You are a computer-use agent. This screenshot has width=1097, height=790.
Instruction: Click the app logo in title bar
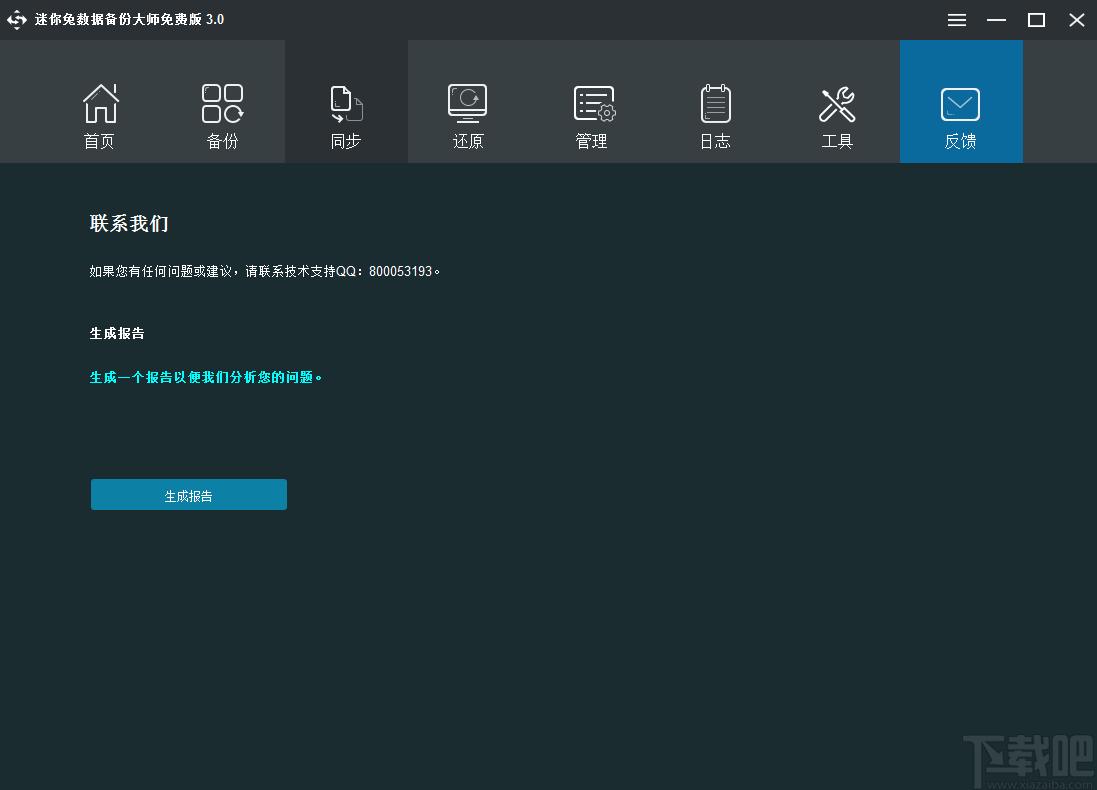click(17, 20)
